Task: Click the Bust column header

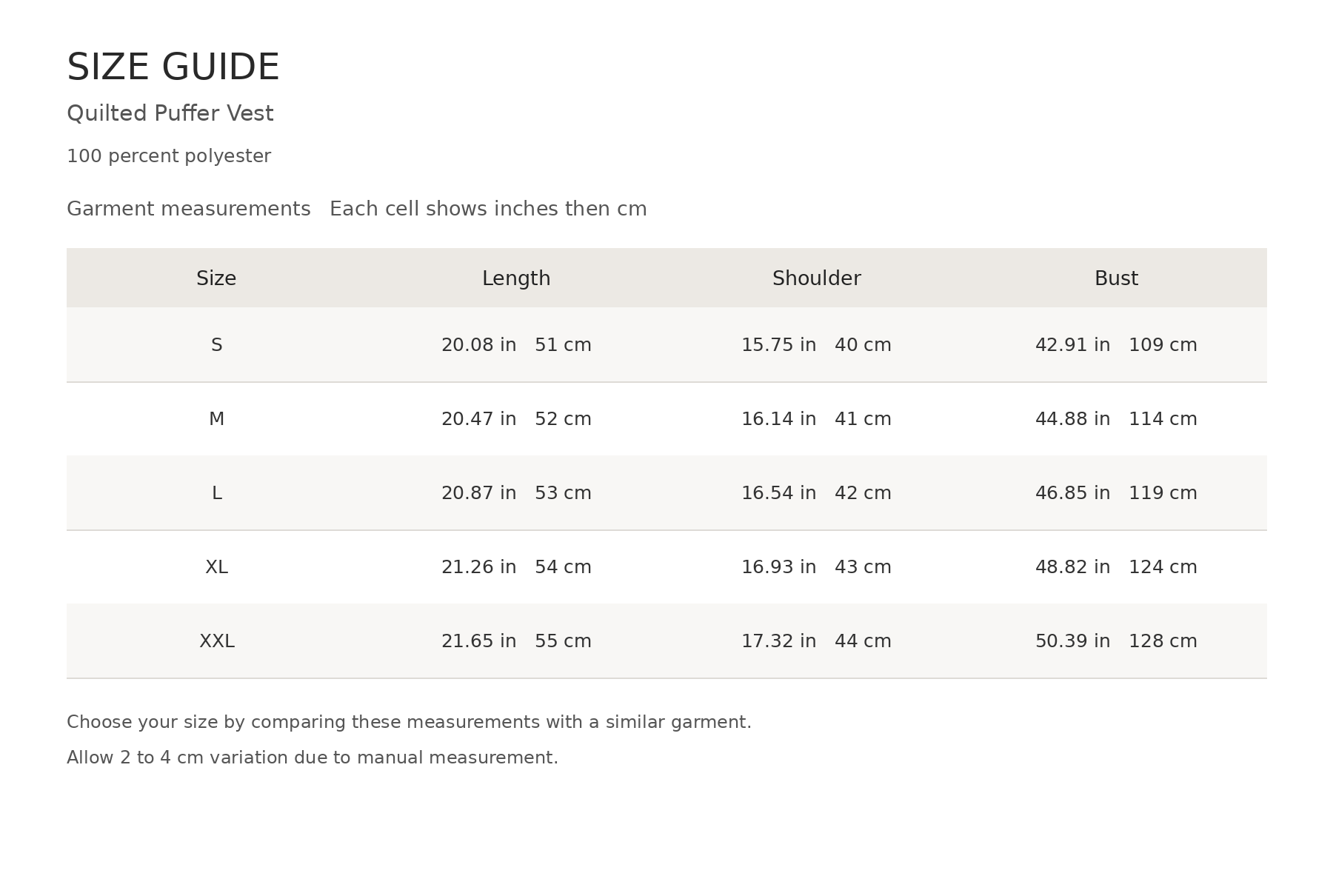Action: point(1116,278)
